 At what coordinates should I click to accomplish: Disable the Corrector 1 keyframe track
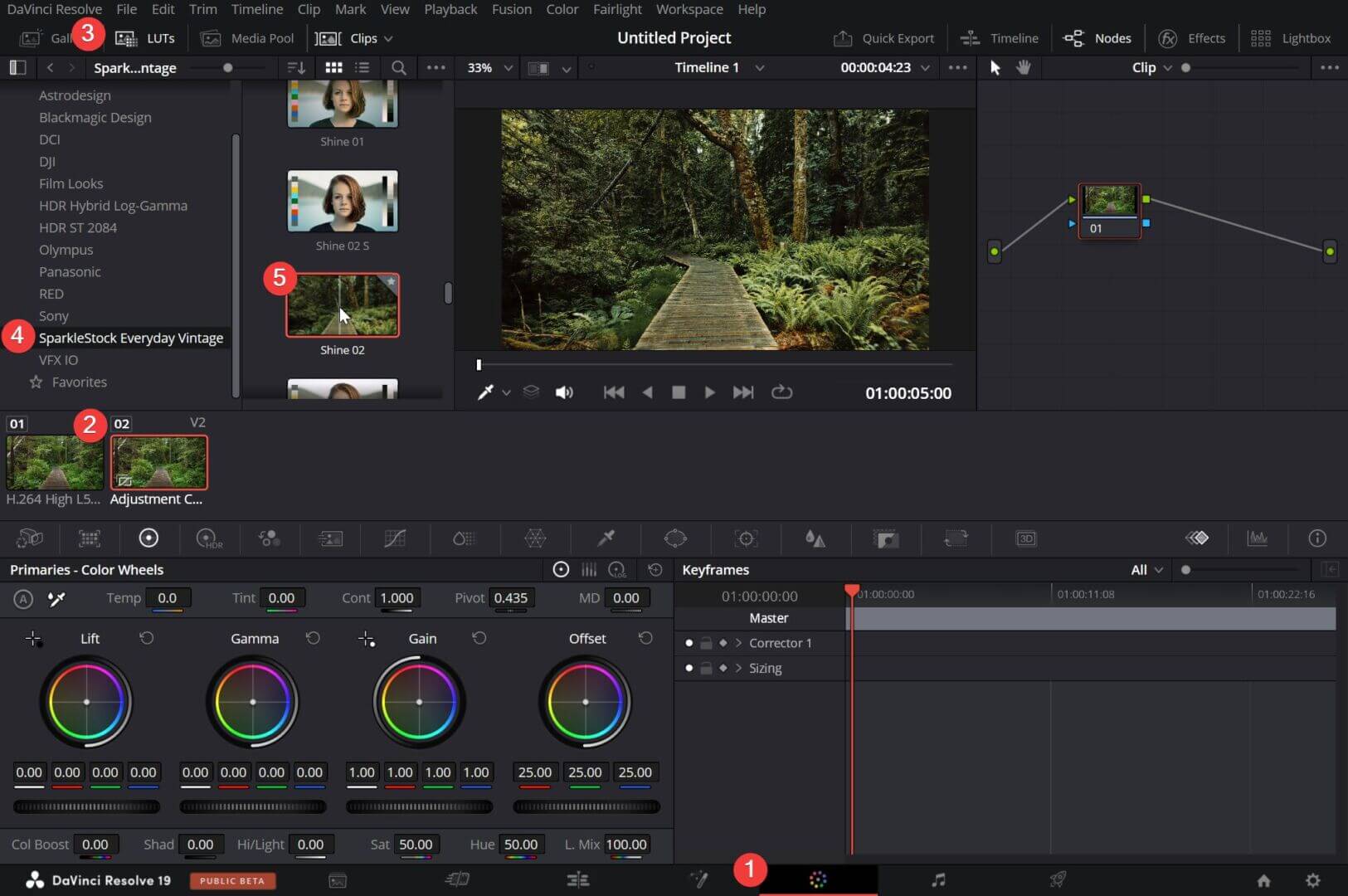point(689,642)
